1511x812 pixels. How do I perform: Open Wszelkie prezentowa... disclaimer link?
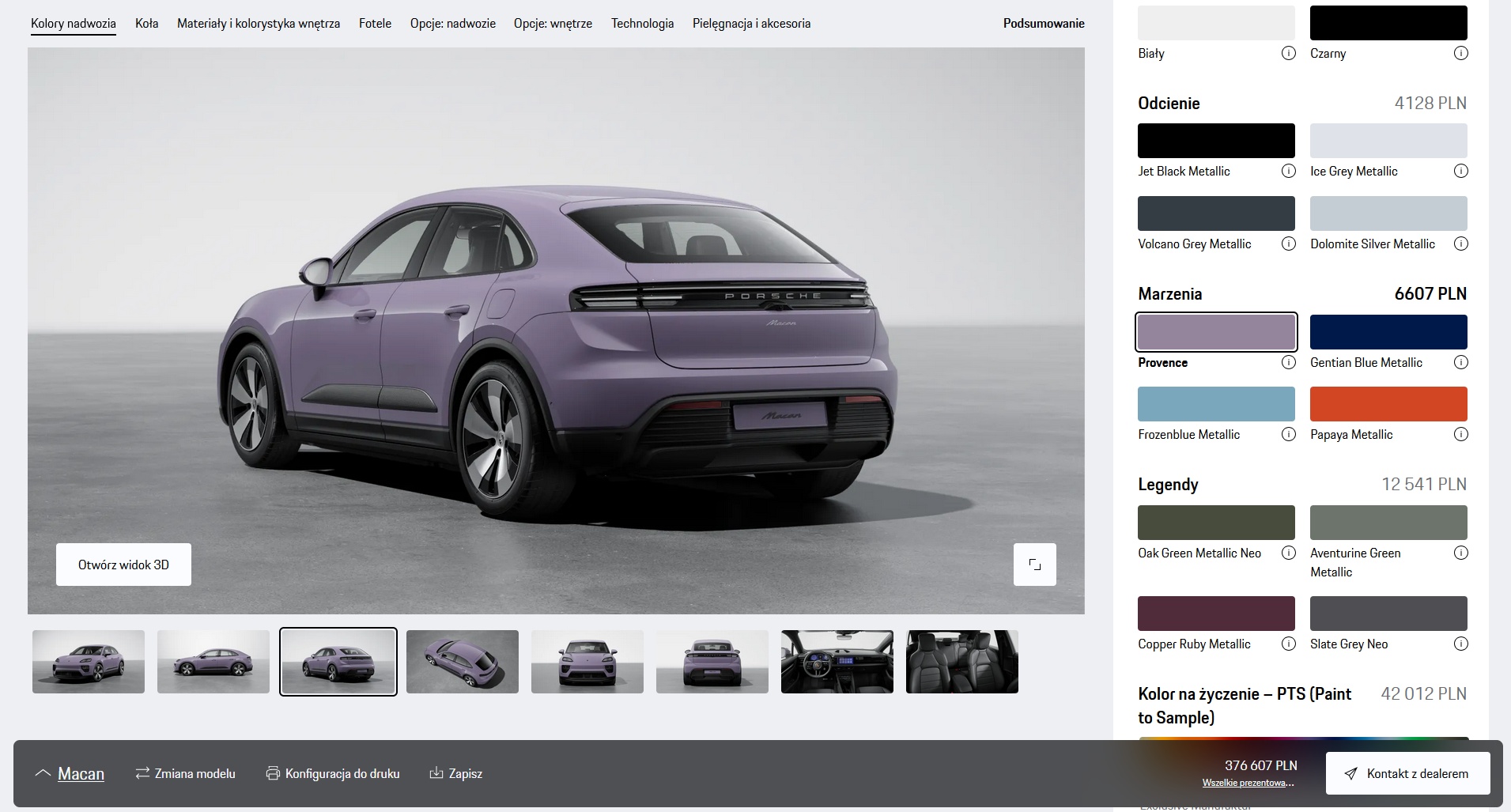click(1248, 783)
